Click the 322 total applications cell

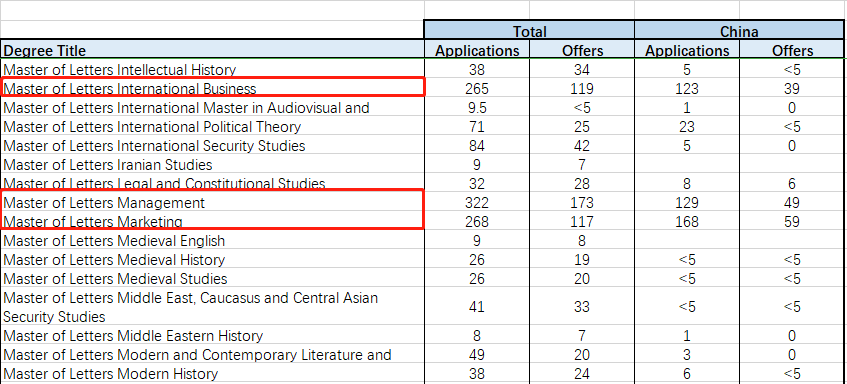coord(476,202)
